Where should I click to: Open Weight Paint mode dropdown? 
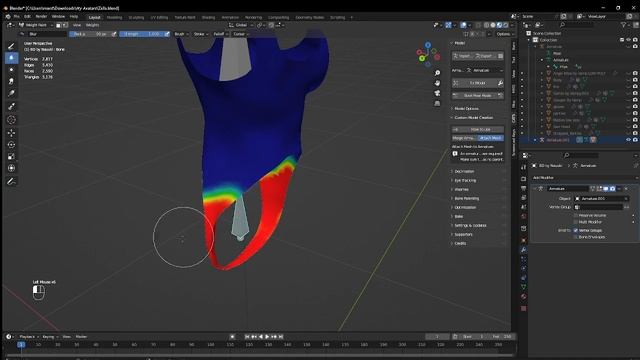coord(36,25)
